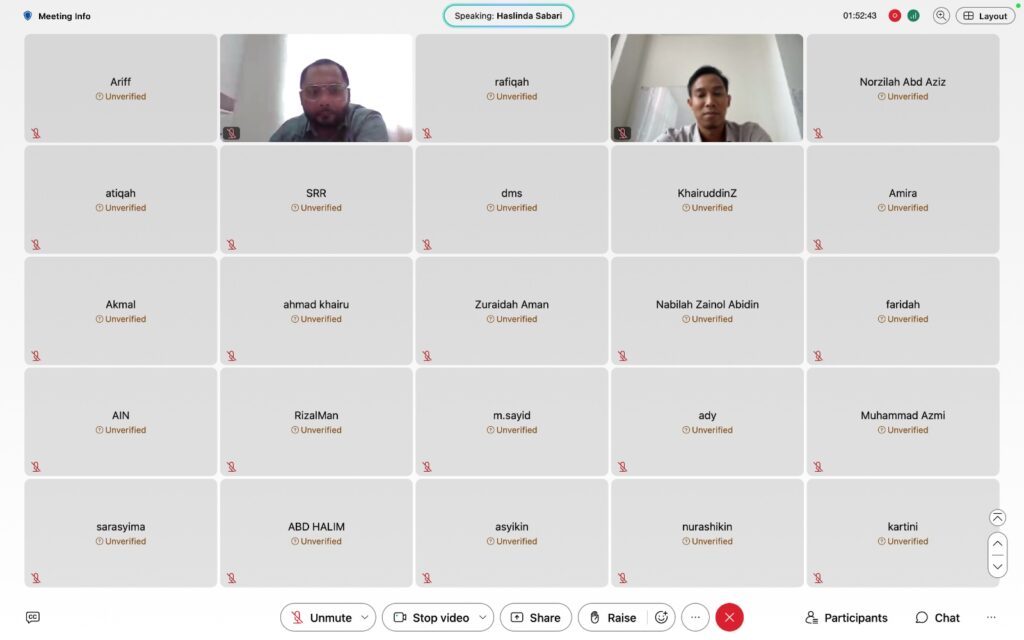Screen dimensions: 1024x640
Task: Open the more options ellipsis beside Raise
Action: point(696,617)
